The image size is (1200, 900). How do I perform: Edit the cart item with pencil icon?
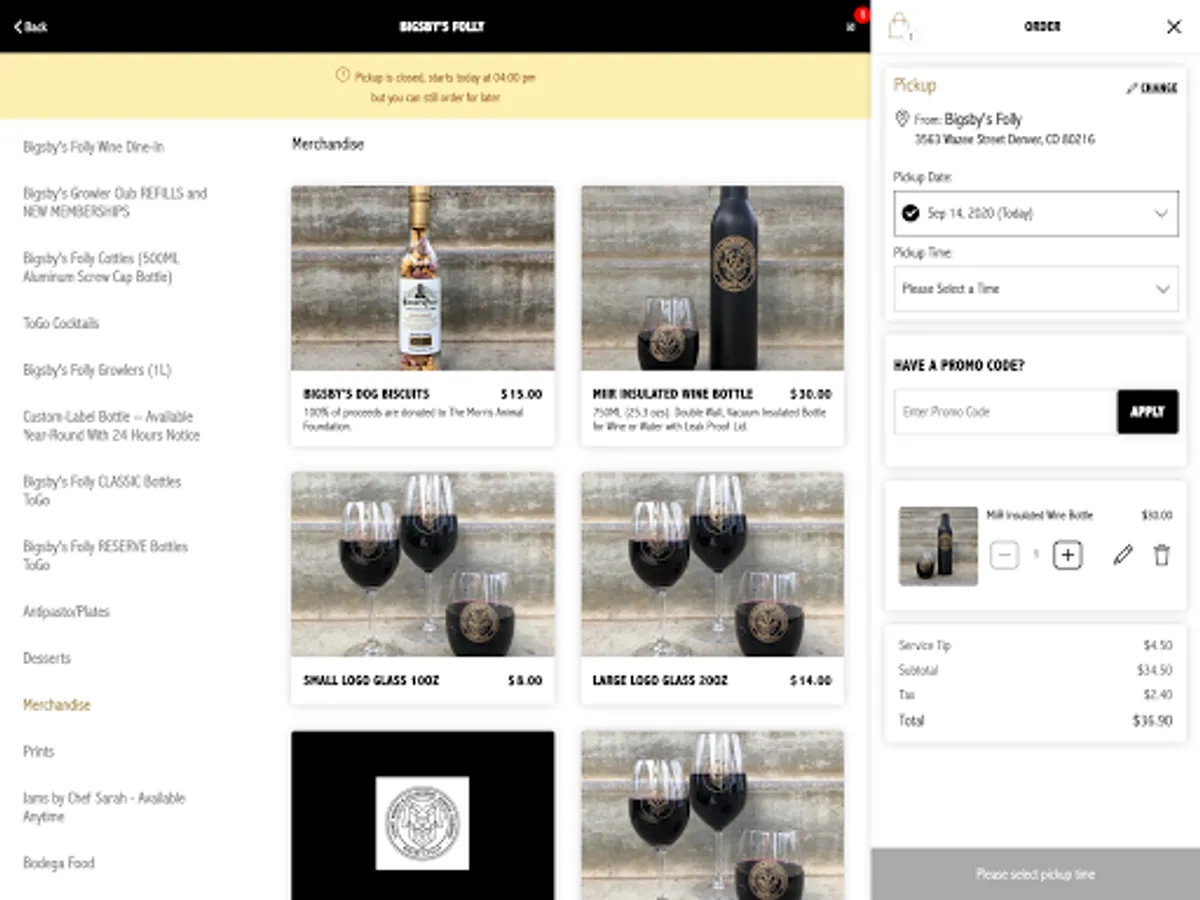coord(1123,555)
